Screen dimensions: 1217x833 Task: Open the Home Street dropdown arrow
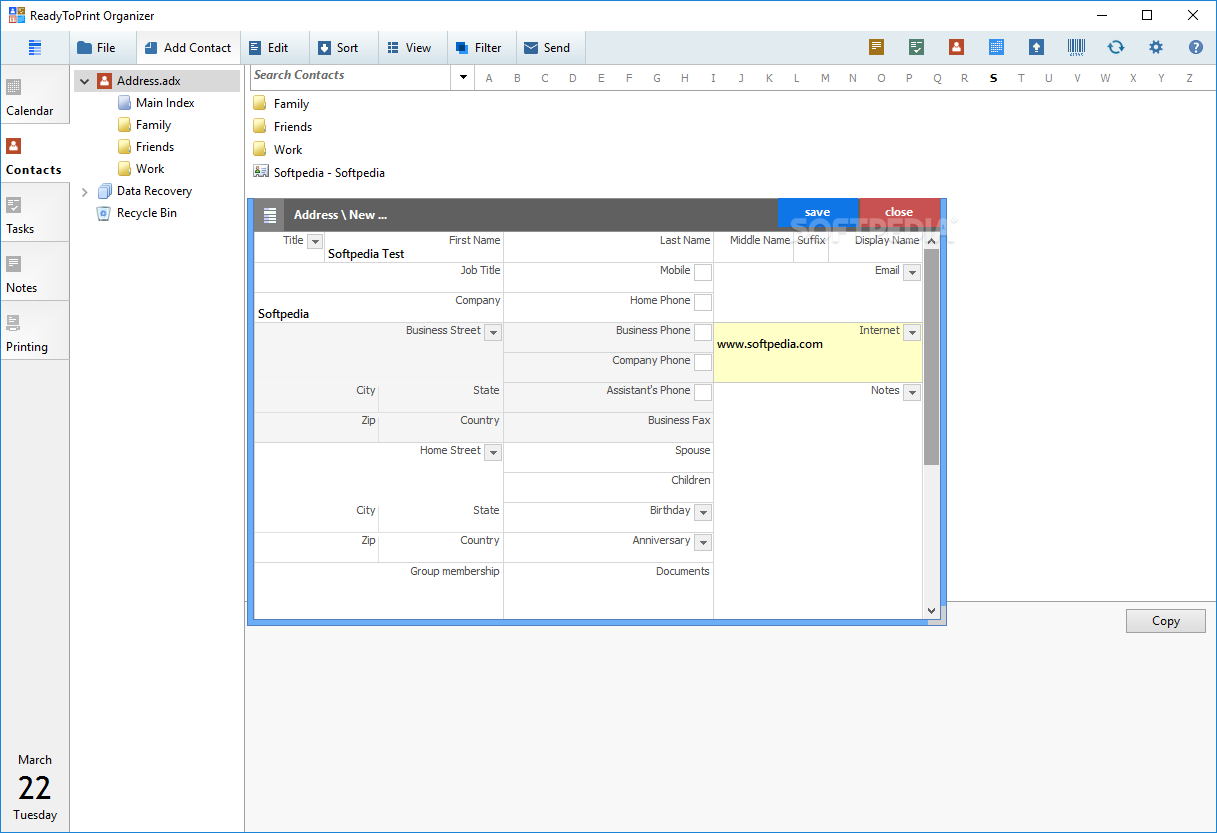pos(492,452)
